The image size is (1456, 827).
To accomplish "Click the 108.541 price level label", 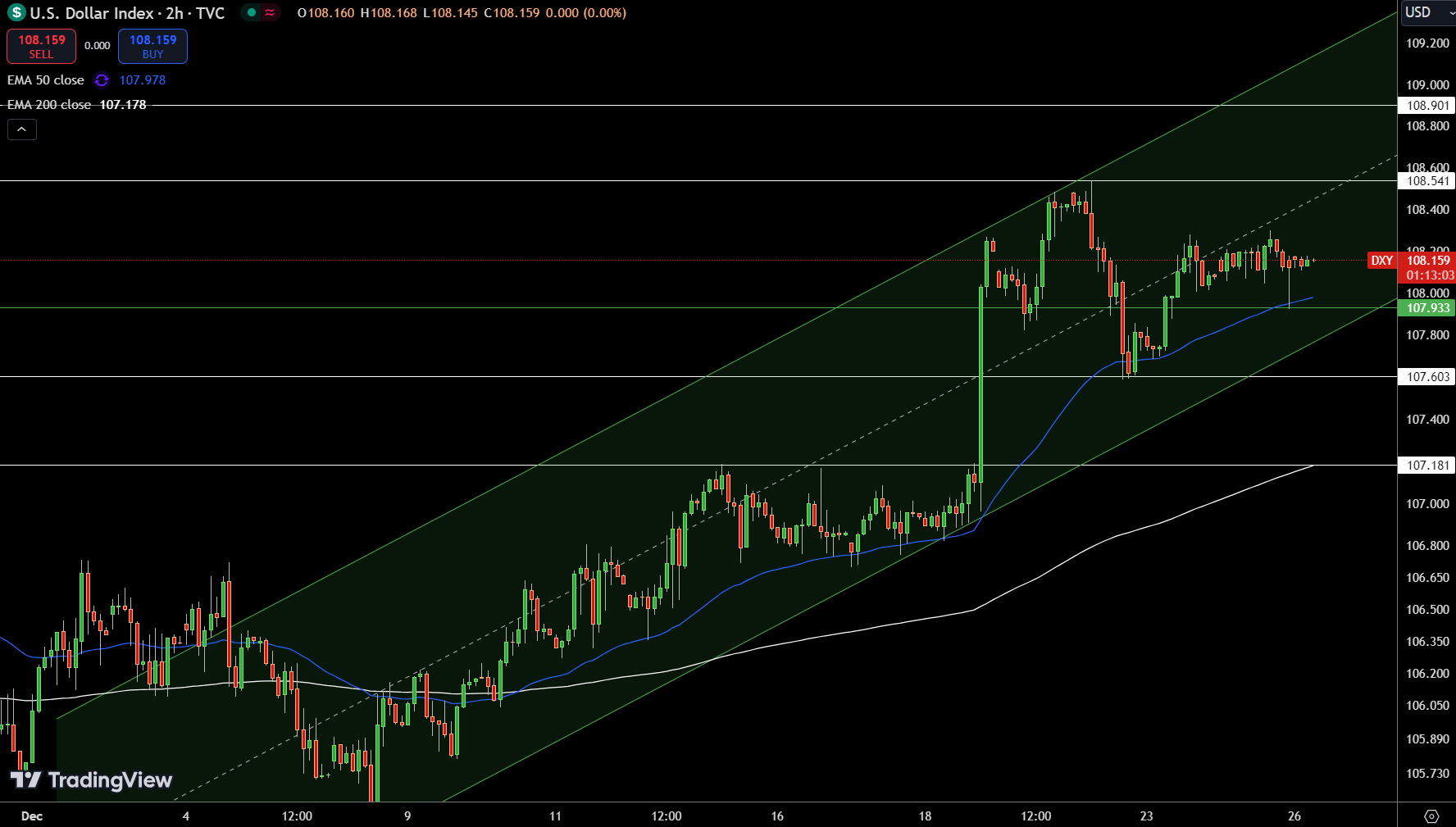I will pyautogui.click(x=1427, y=181).
